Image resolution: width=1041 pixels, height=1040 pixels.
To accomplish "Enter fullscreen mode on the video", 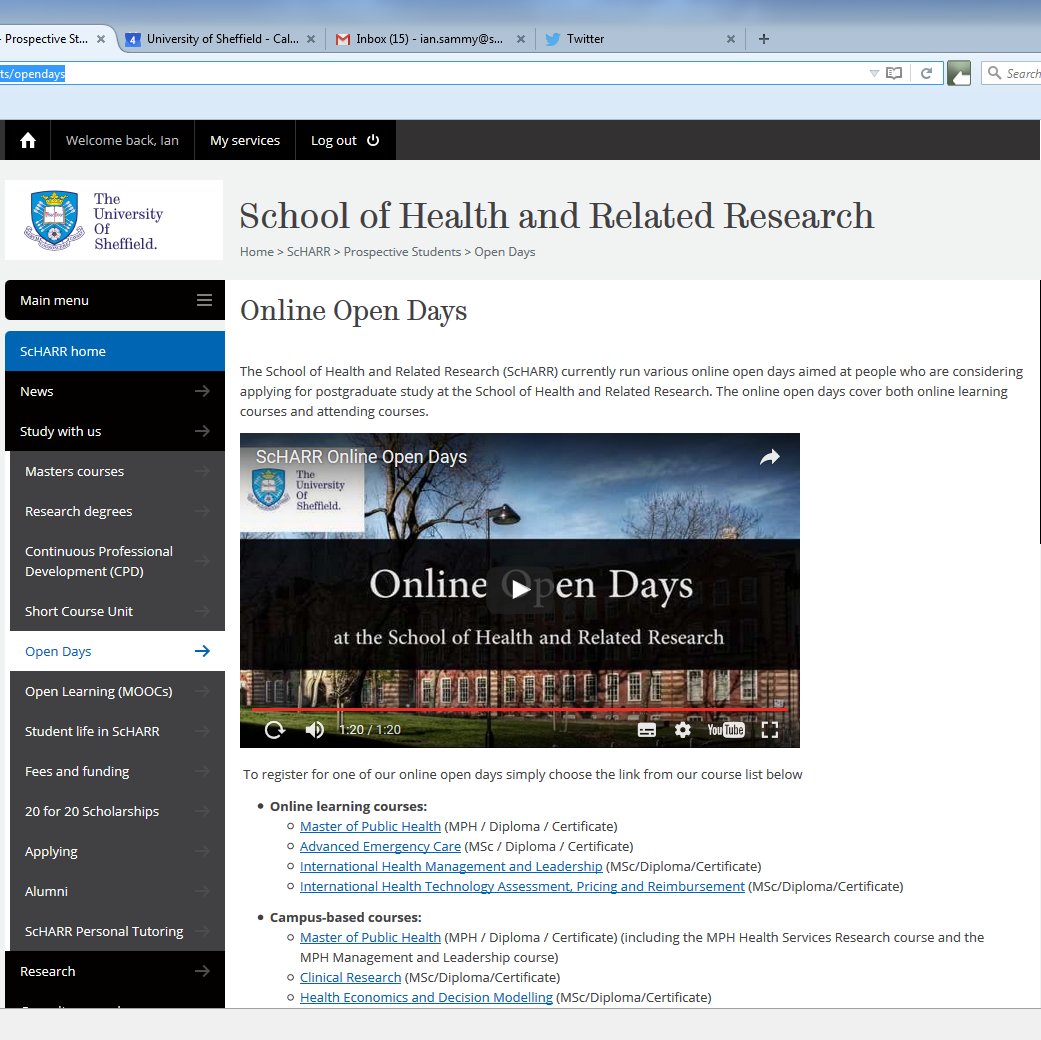I will pos(769,730).
